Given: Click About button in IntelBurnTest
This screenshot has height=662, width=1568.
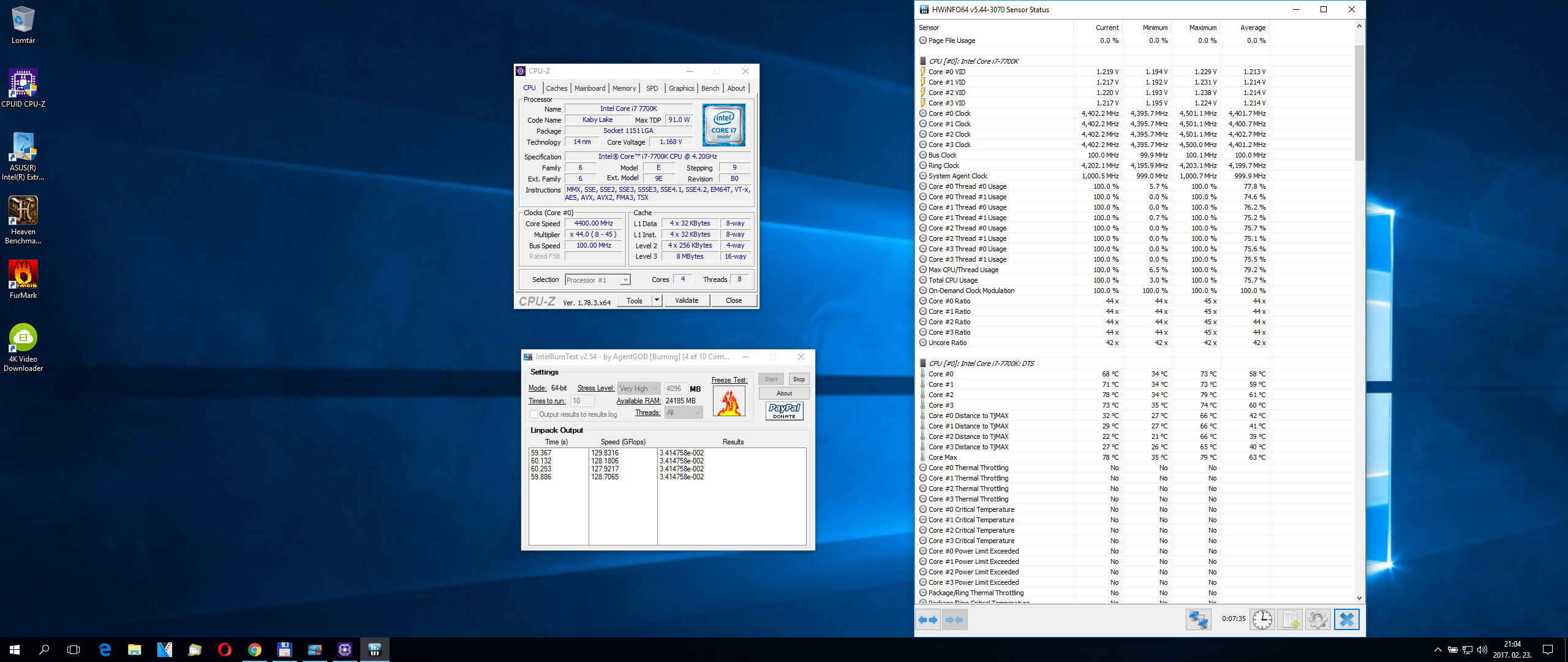Looking at the screenshot, I should tap(784, 394).
